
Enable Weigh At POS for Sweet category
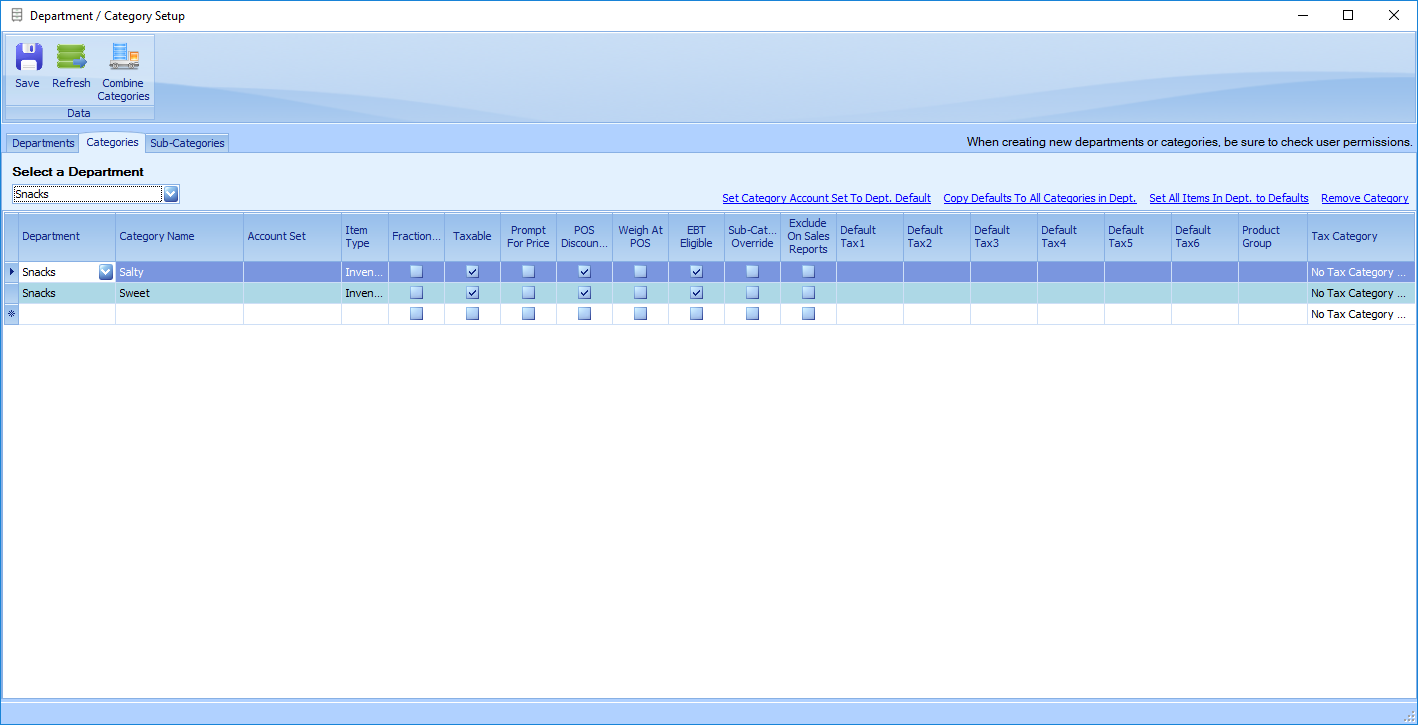[640, 293]
